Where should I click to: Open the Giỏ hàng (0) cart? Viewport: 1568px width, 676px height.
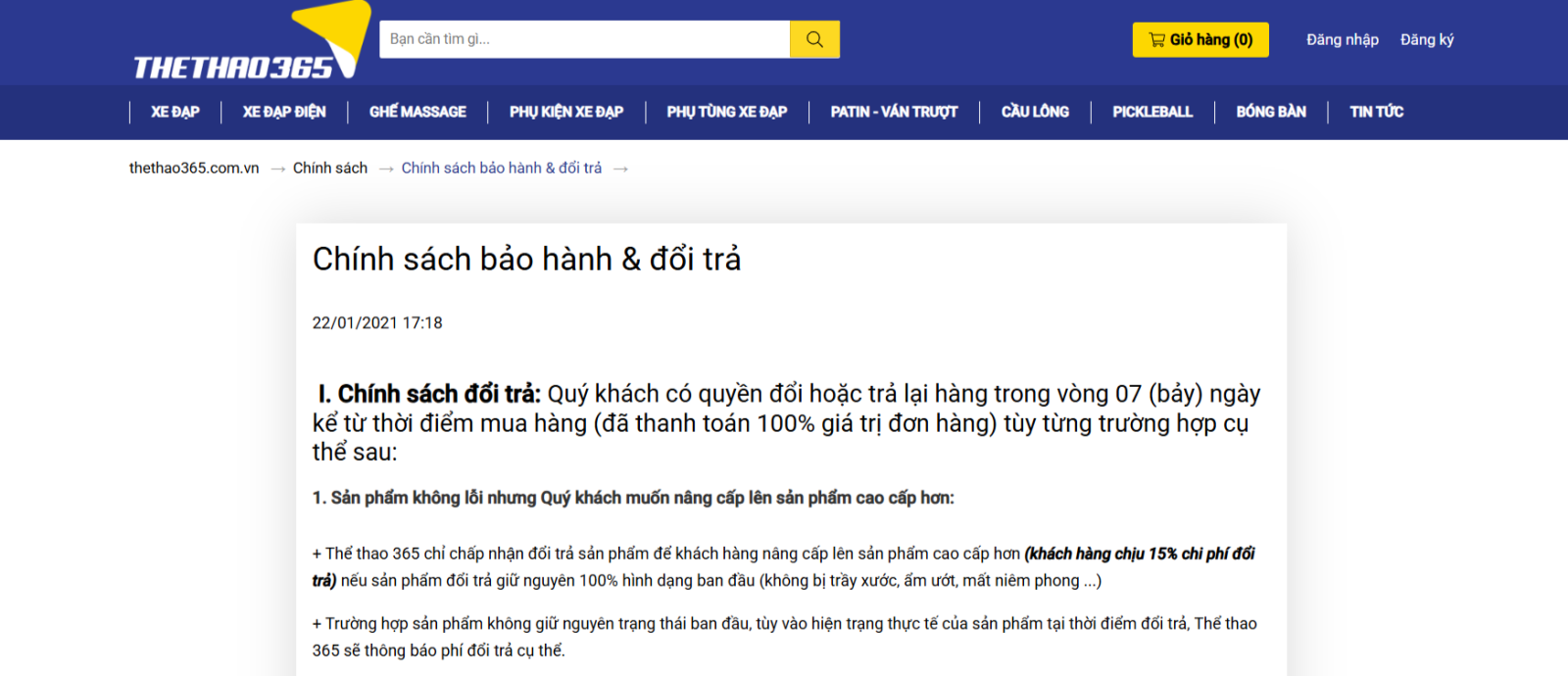tap(1200, 40)
